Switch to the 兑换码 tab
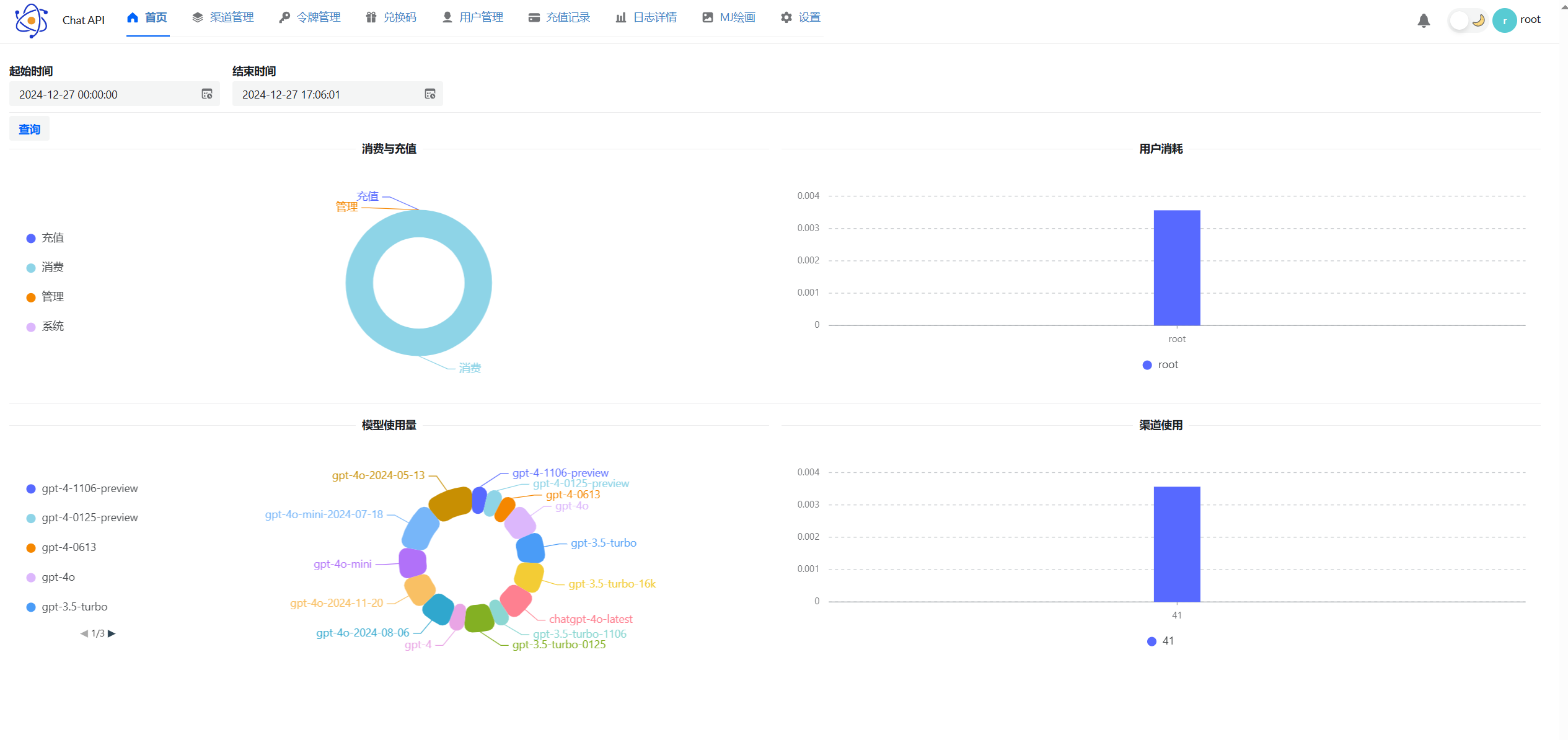 pos(391,17)
